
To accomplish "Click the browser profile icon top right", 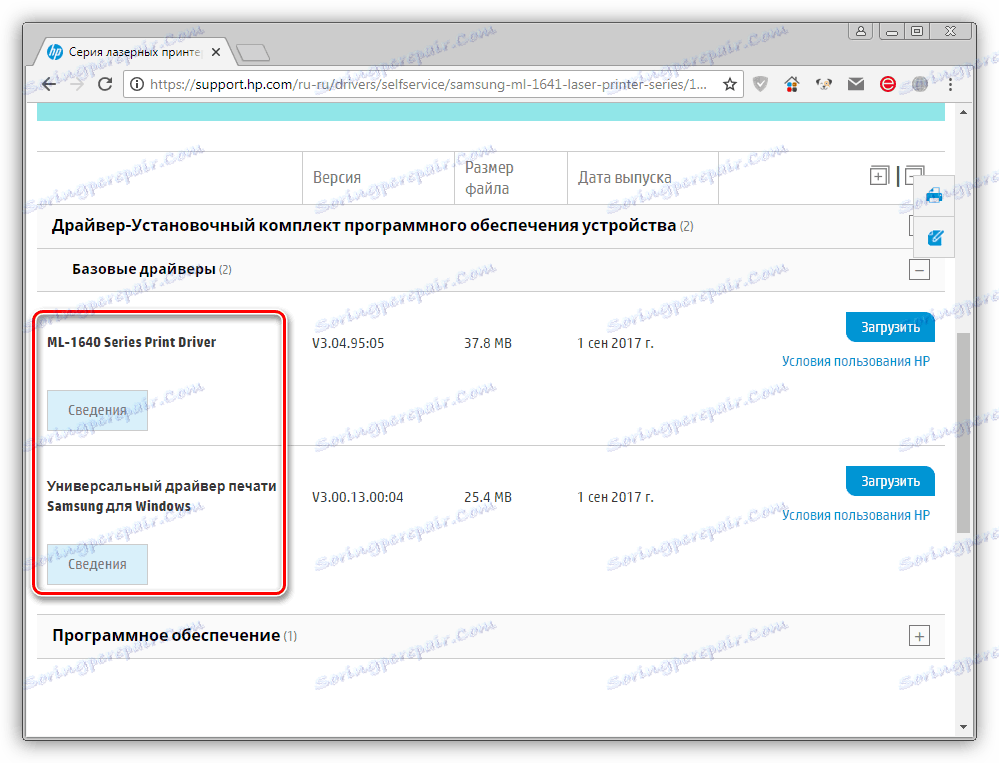I will (x=860, y=31).
